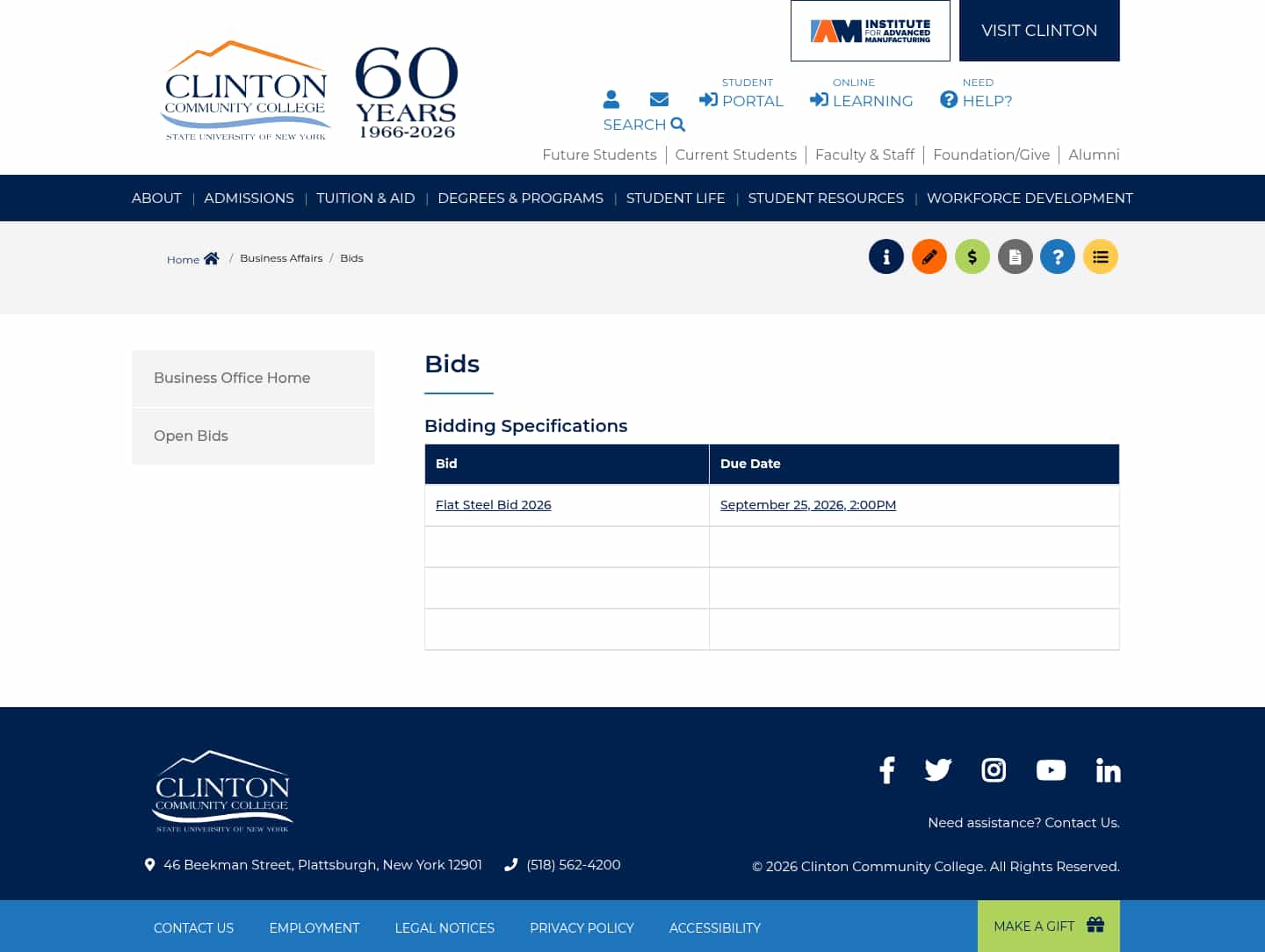Viewport: 1265px width, 952px height.
Task: Open the Student Life menu
Action: [676, 198]
